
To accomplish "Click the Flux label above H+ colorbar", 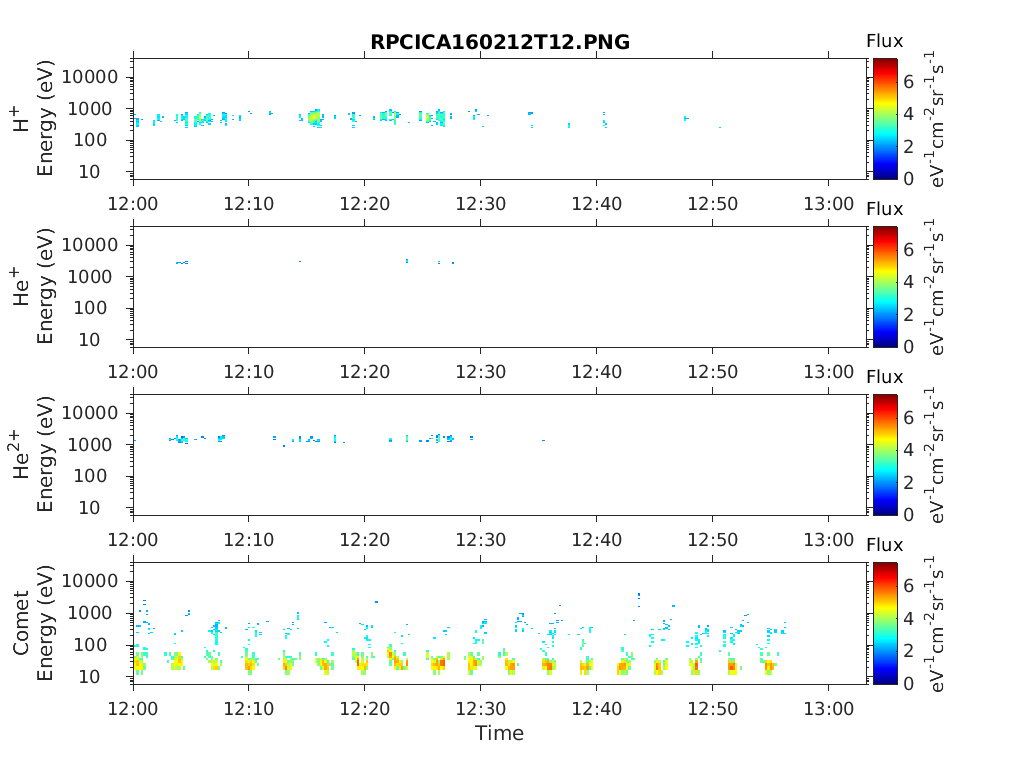I will [x=884, y=41].
